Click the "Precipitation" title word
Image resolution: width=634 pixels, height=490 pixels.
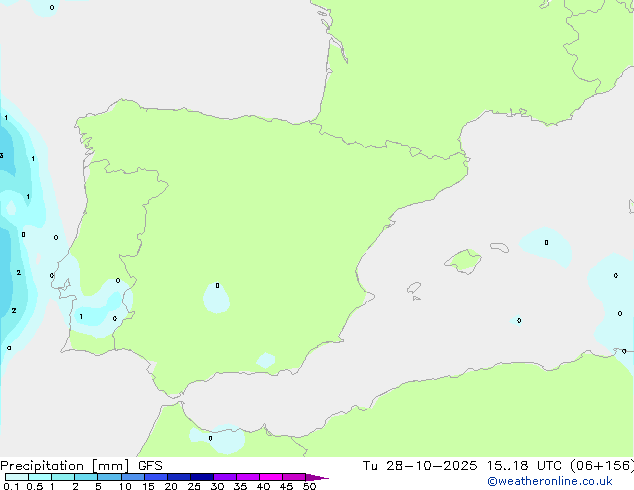[42, 466]
